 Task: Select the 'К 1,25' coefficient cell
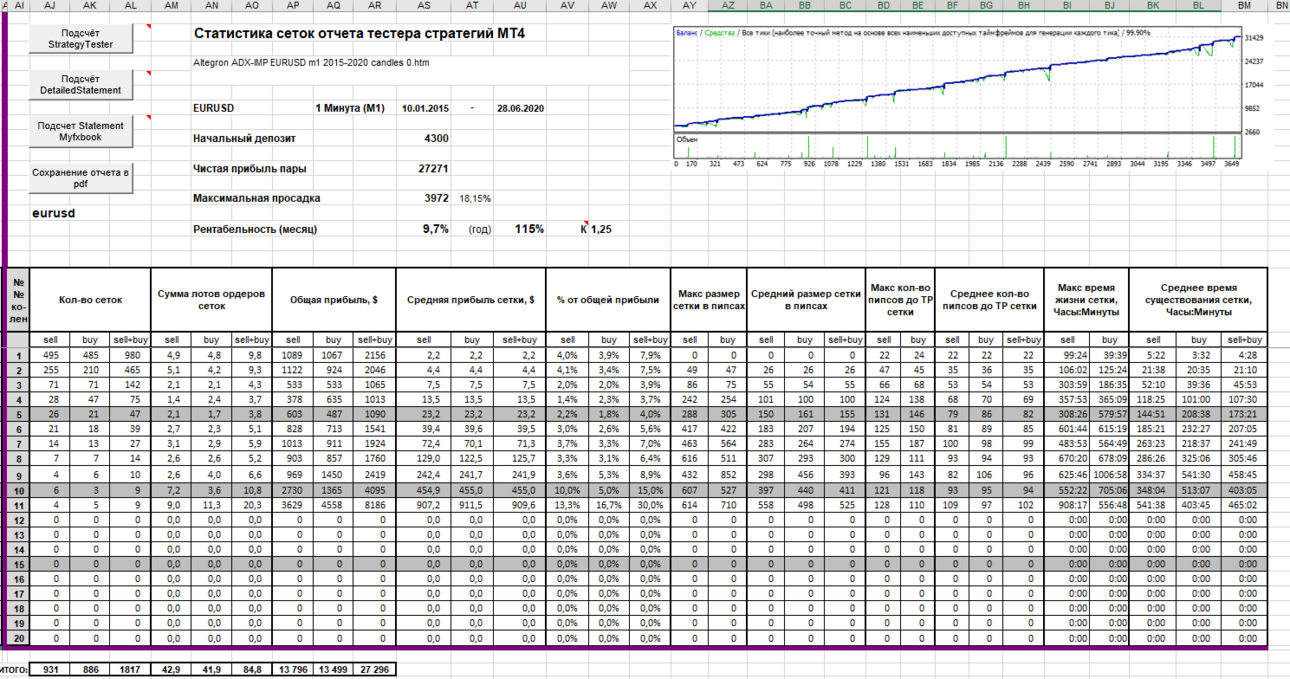point(596,229)
